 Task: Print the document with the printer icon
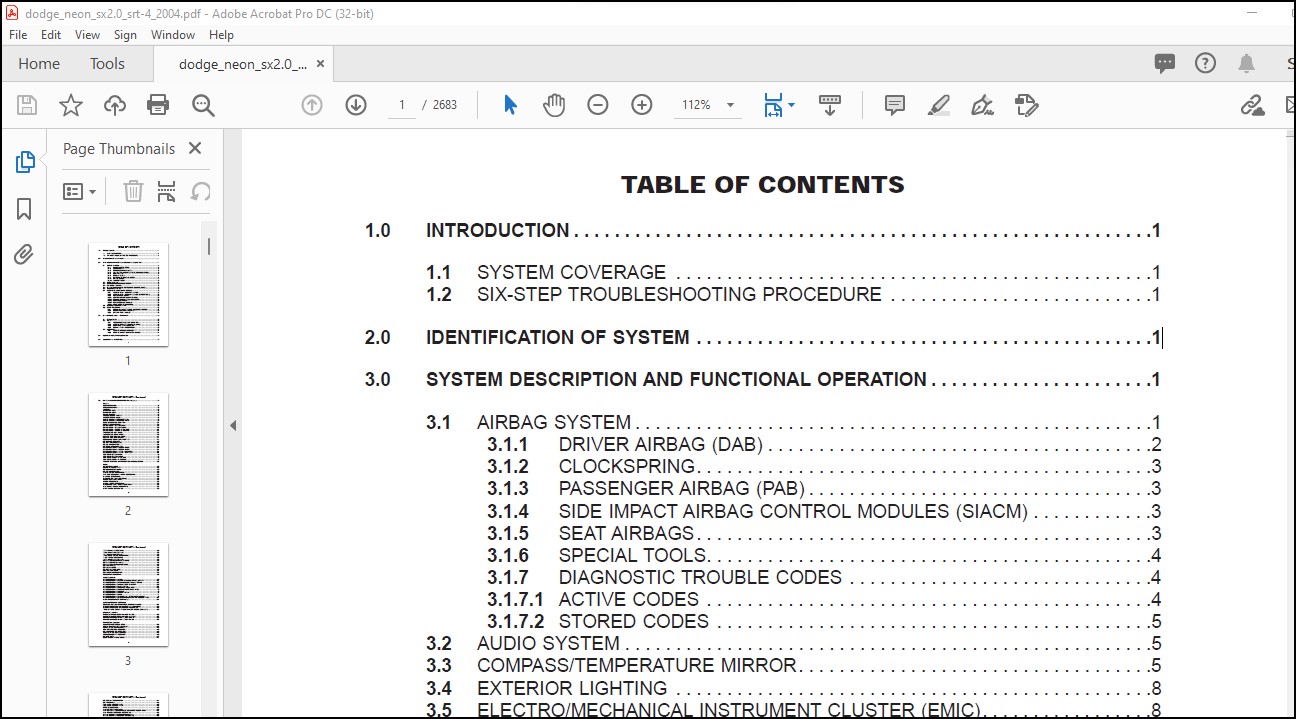(158, 105)
